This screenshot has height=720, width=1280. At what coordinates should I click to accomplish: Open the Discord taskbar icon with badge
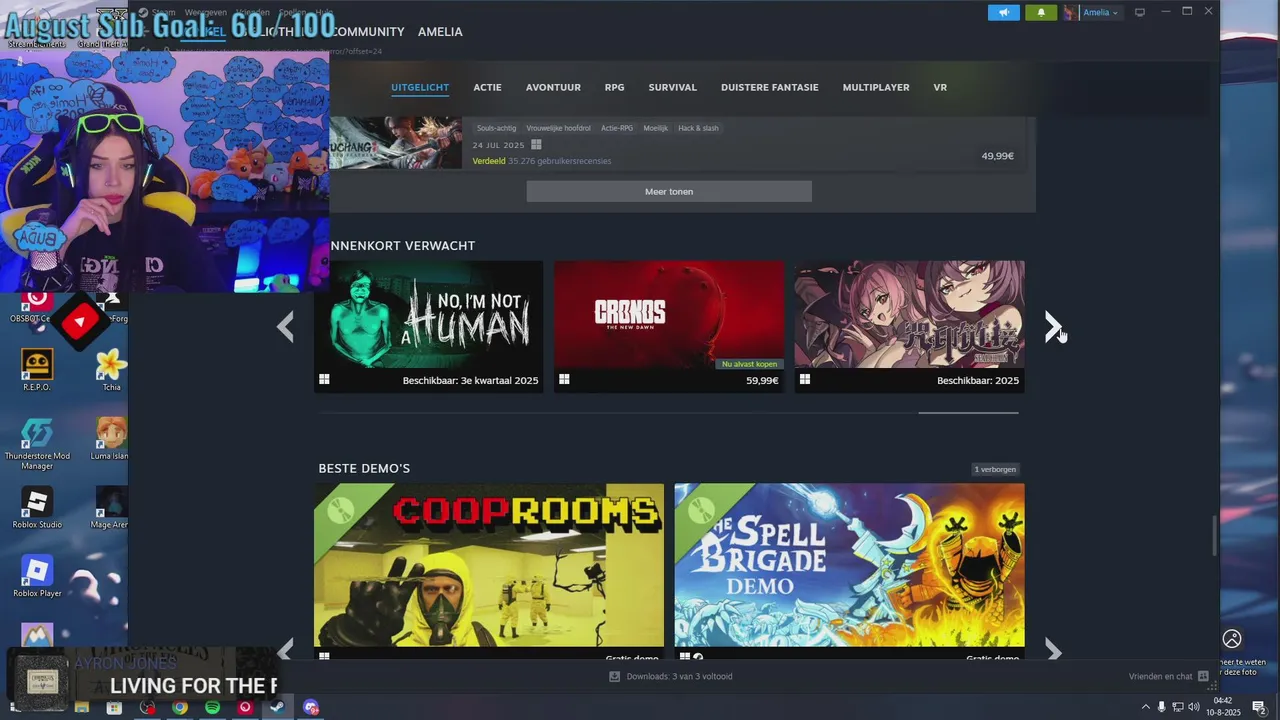coord(311,707)
